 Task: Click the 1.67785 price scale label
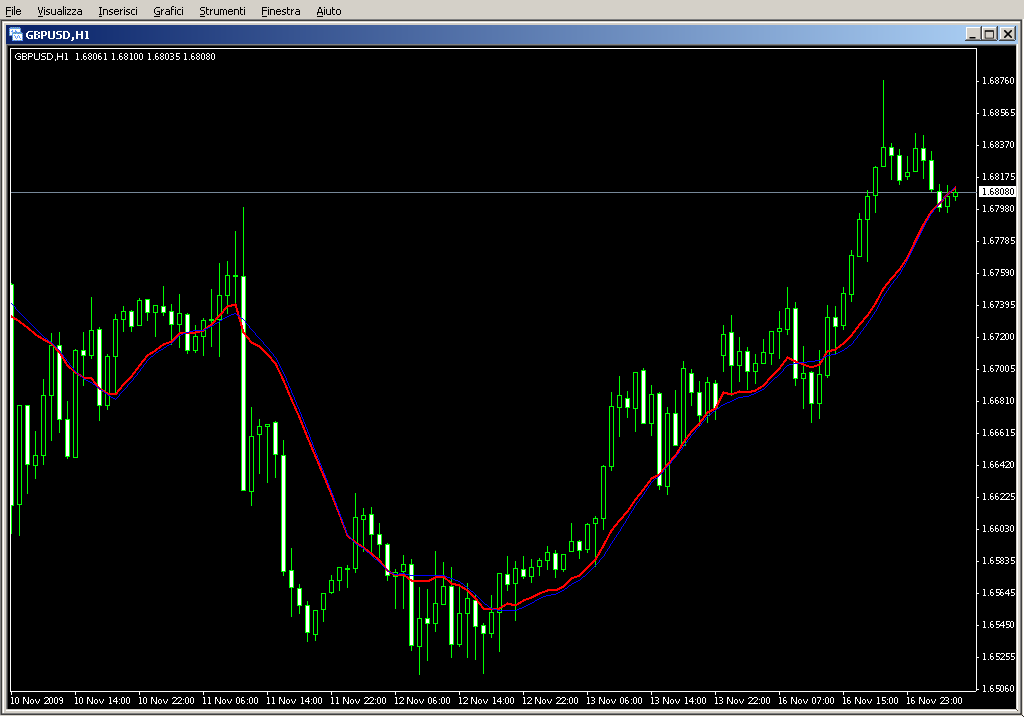point(999,241)
